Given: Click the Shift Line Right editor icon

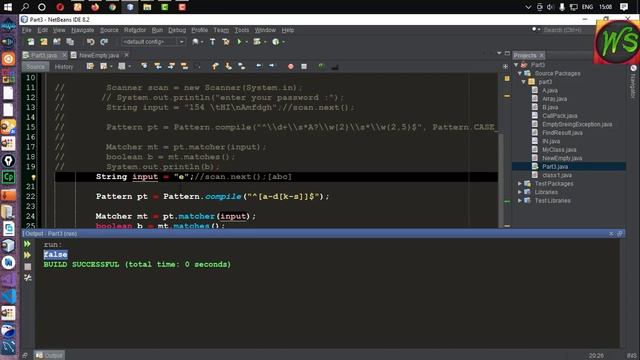Looking at the screenshot, I should coord(272,66).
